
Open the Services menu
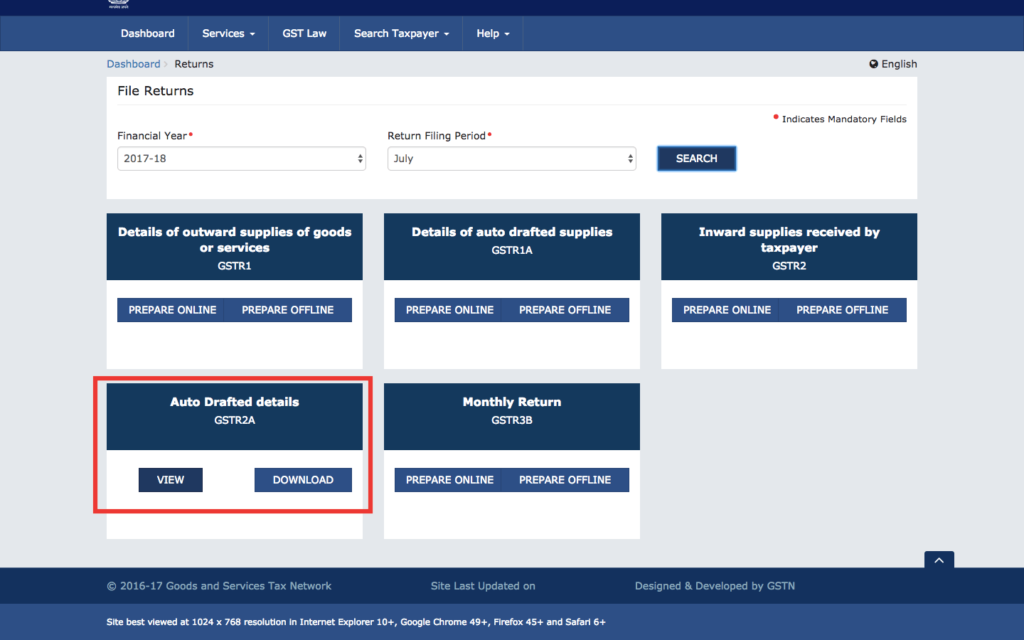click(x=227, y=33)
